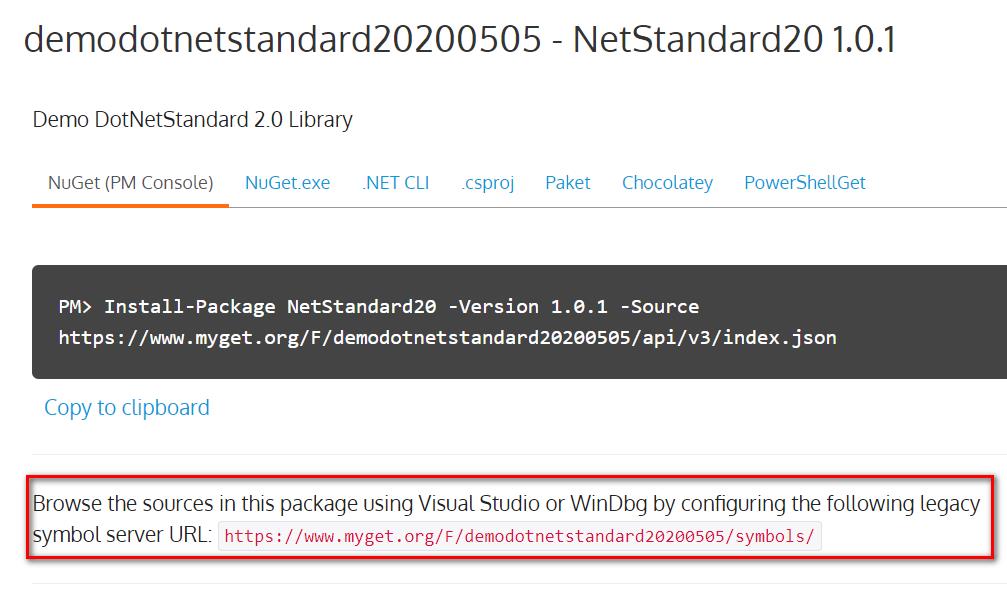Click the Copy to clipboard link
This screenshot has height=595, width=1007.
click(127, 408)
